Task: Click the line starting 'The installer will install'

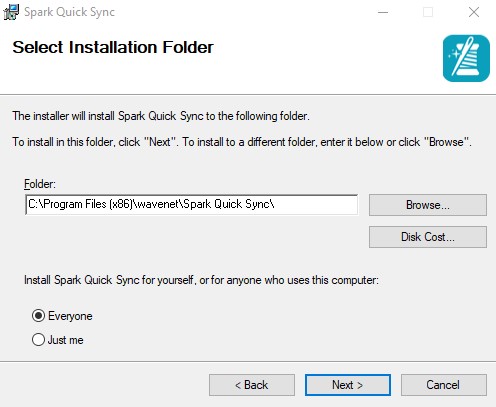Action: pos(161,116)
